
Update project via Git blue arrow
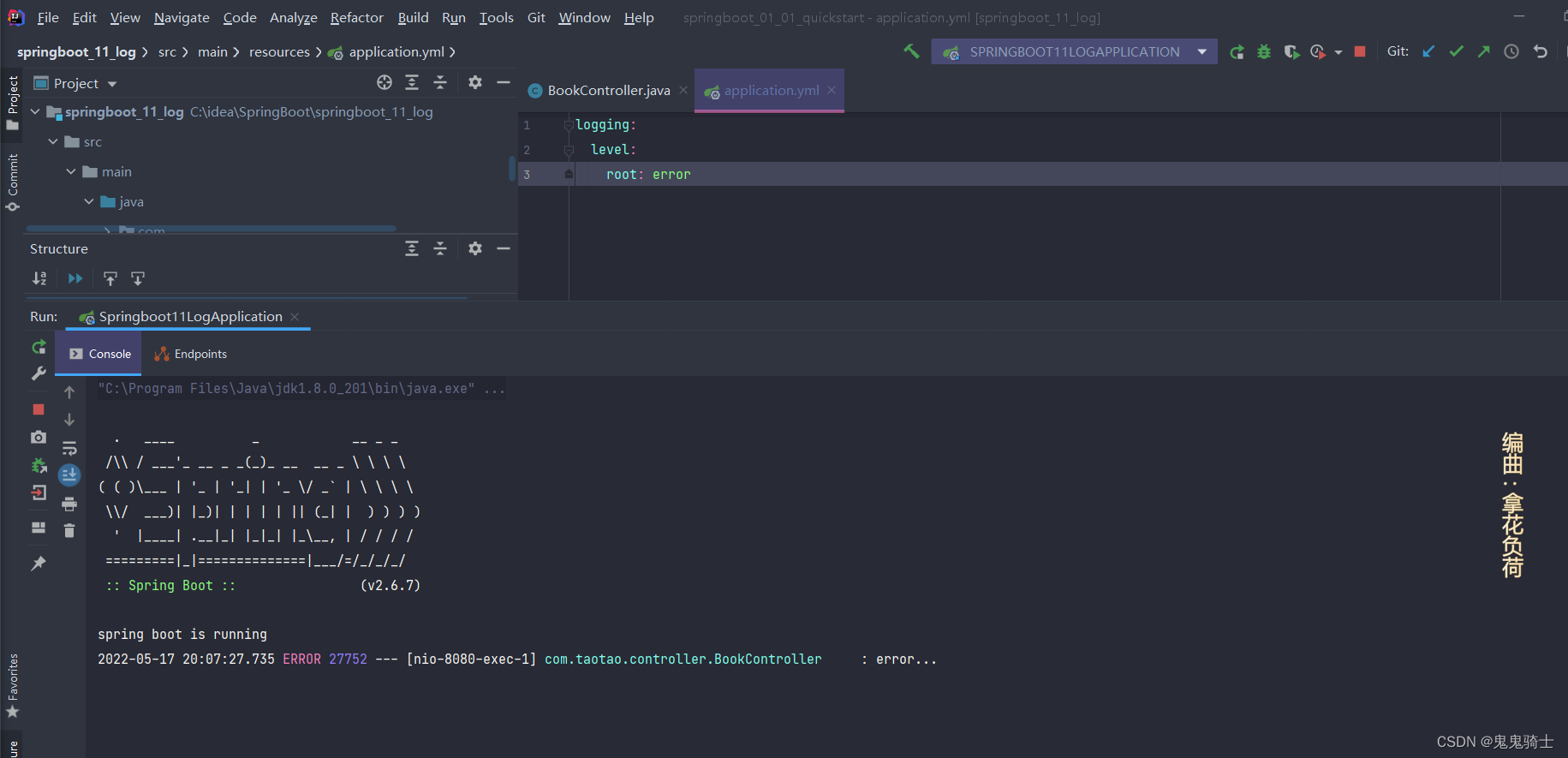[1428, 52]
